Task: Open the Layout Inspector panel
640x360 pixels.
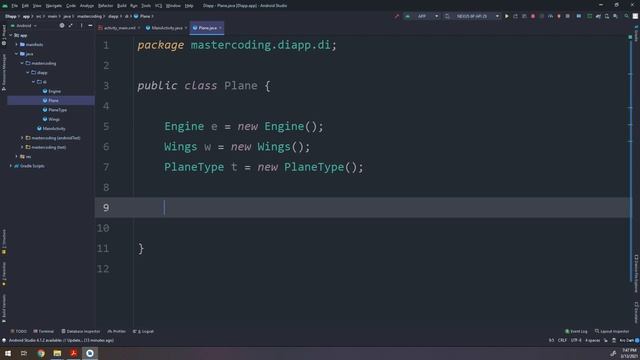Action: tap(612, 331)
